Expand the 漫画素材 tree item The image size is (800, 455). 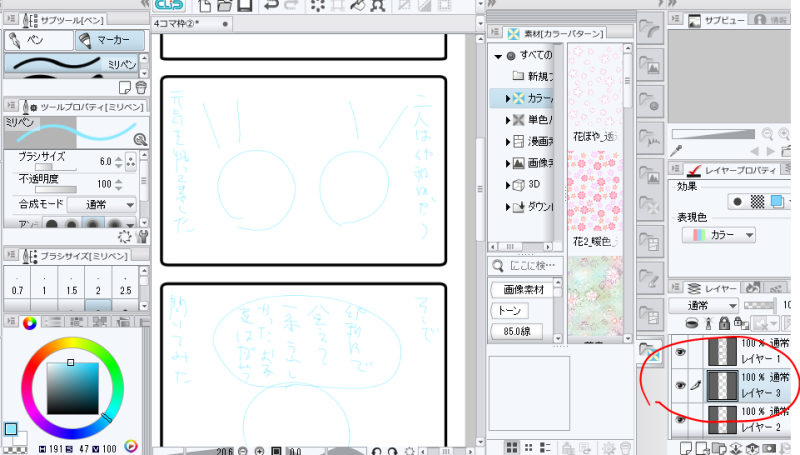(x=508, y=142)
